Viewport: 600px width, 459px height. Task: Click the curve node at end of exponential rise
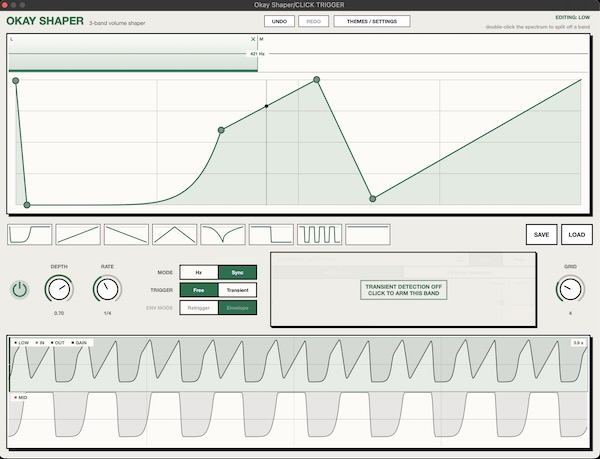[x=221, y=130]
